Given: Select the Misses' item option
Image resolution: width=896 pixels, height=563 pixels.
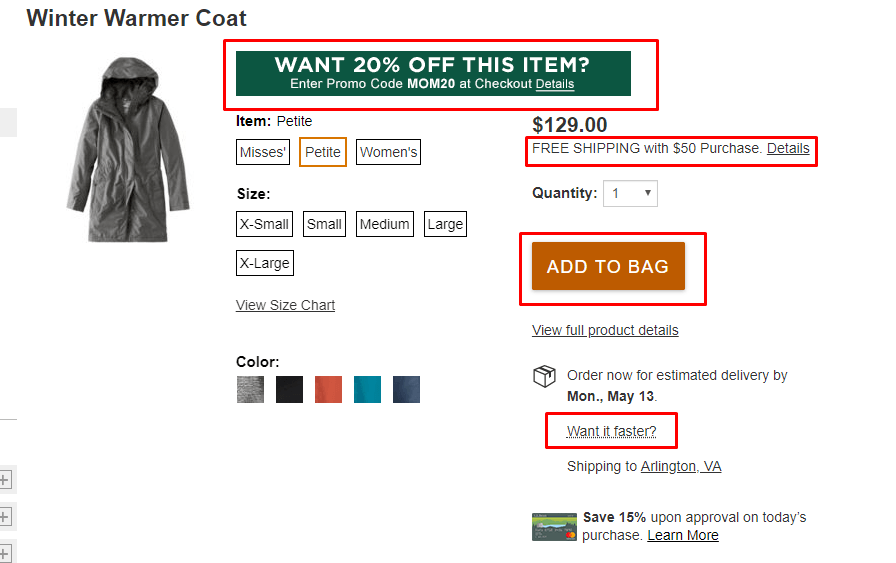Looking at the screenshot, I should tap(263, 152).
